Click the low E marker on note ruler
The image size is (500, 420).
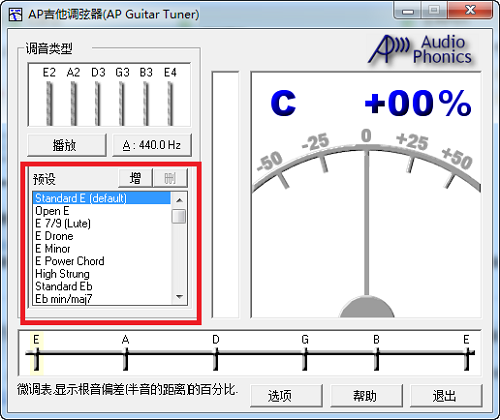[37, 353]
